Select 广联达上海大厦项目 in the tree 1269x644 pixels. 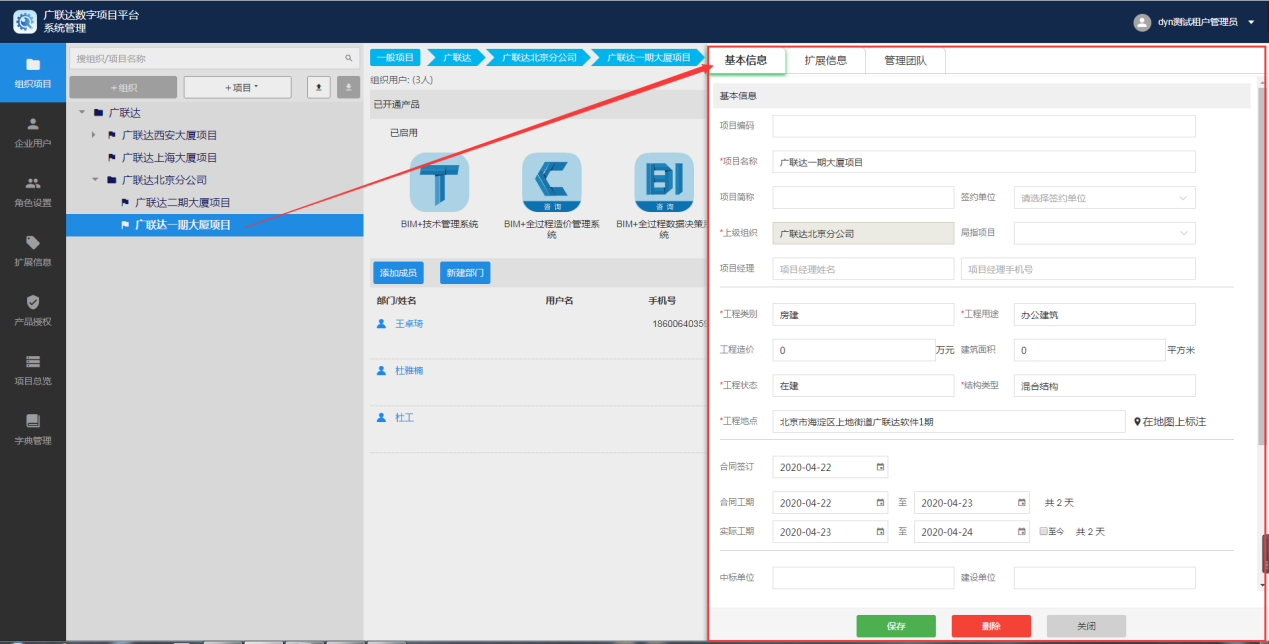tap(169, 158)
